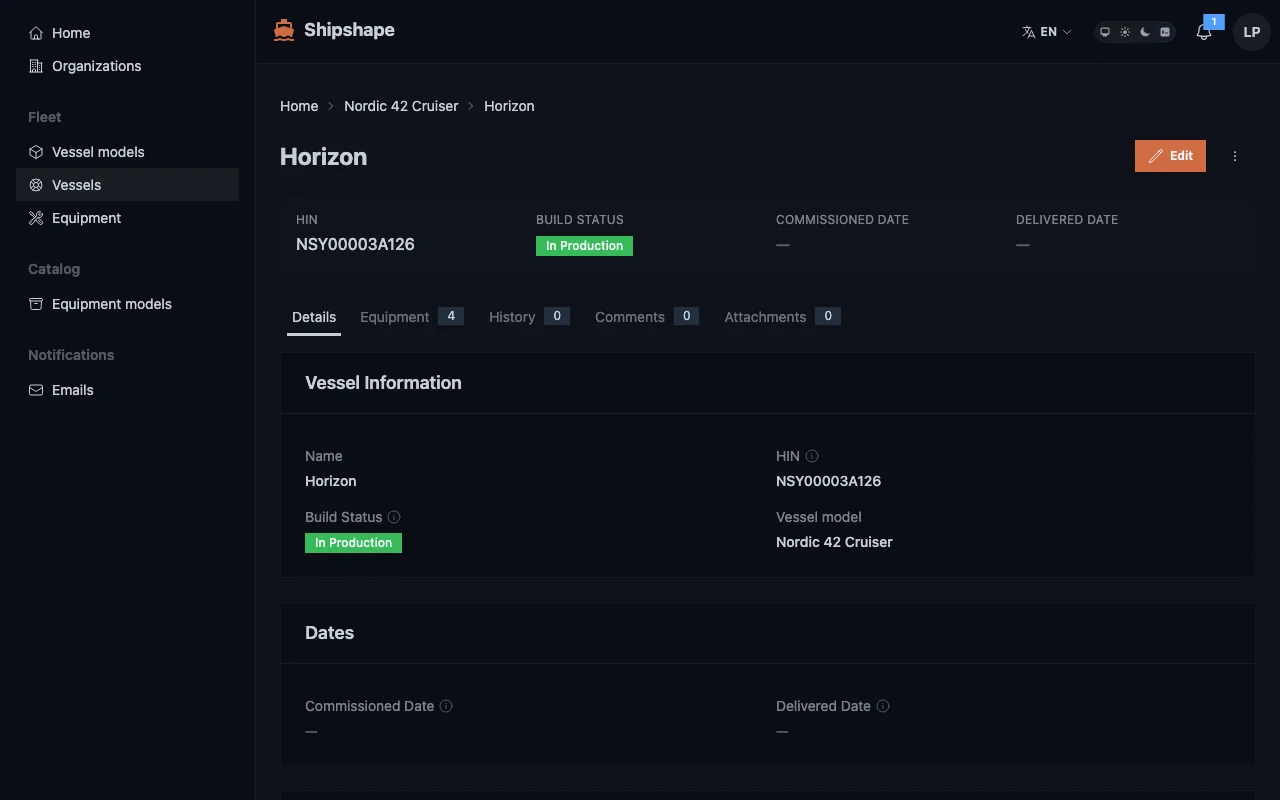This screenshot has height=800, width=1280.
Task: Enable dark theme with moon icon
Action: coord(1144,32)
